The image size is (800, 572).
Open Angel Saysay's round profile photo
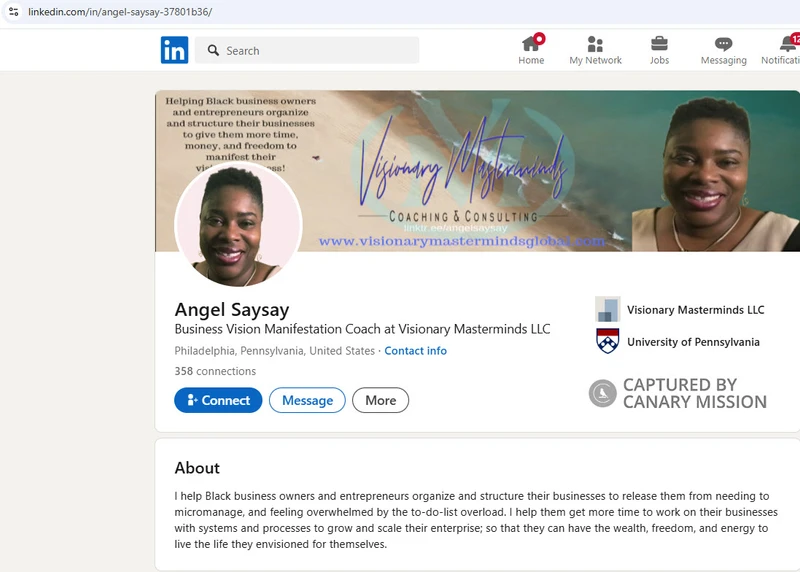coord(238,225)
